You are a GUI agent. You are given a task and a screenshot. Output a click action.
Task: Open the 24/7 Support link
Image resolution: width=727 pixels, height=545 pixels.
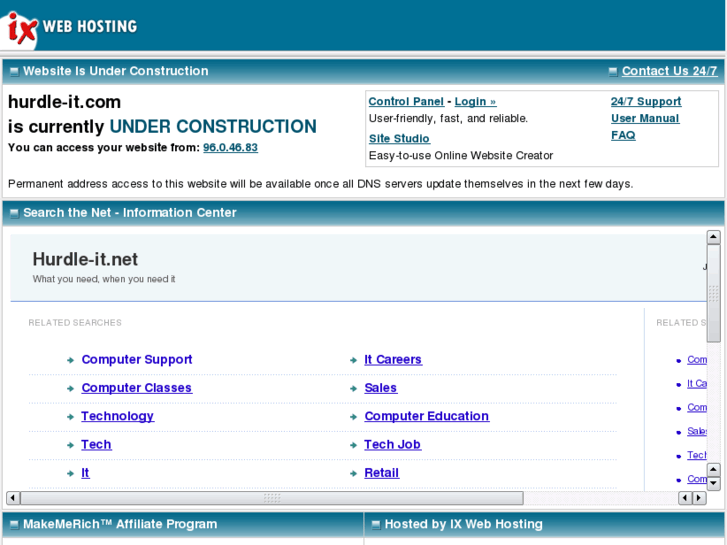tap(646, 101)
